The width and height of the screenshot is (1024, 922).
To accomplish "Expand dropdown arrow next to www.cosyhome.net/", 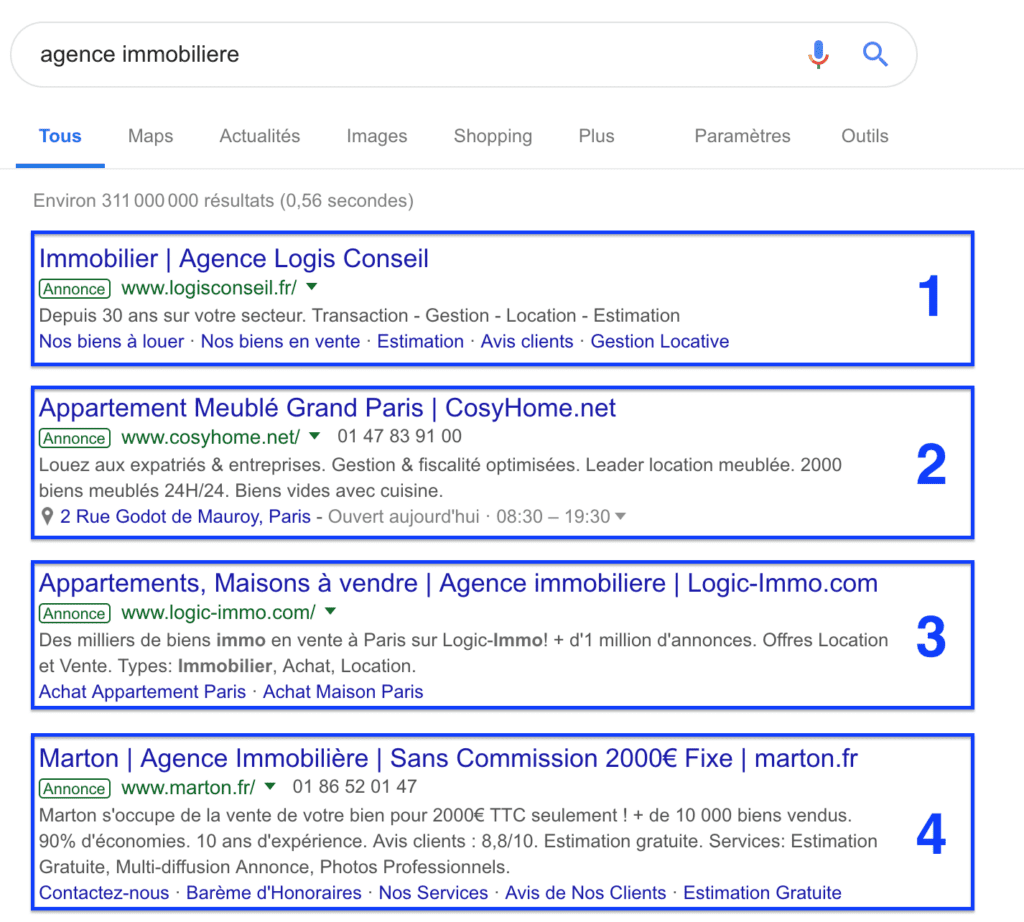I will 315,436.
